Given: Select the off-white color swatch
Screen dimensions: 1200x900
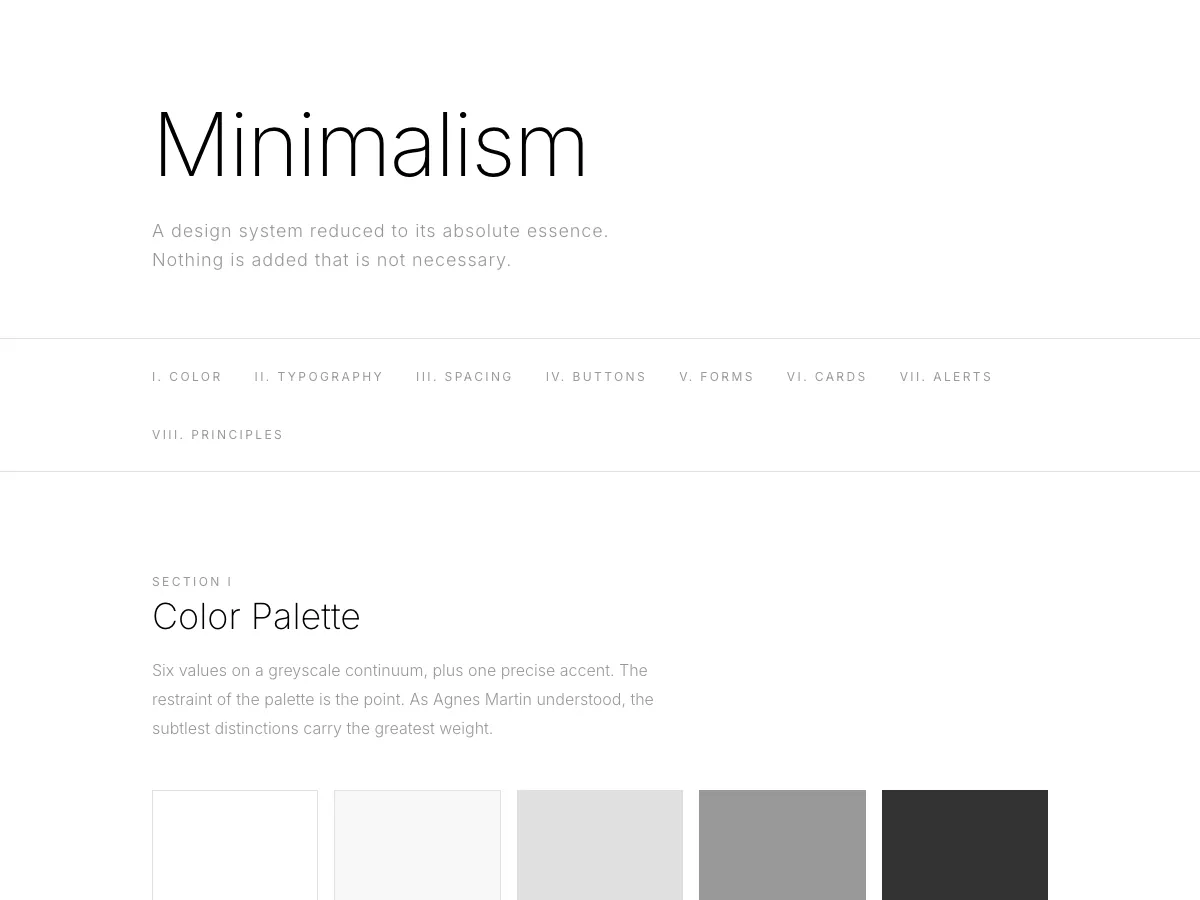Looking at the screenshot, I should click(x=417, y=845).
